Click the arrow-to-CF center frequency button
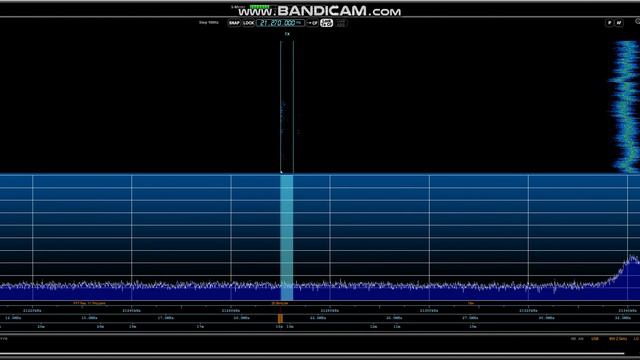 click(x=312, y=23)
